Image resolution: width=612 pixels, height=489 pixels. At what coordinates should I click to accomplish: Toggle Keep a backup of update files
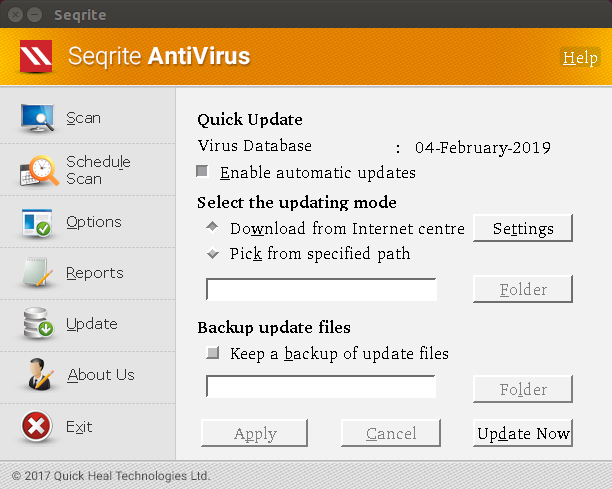(212, 353)
